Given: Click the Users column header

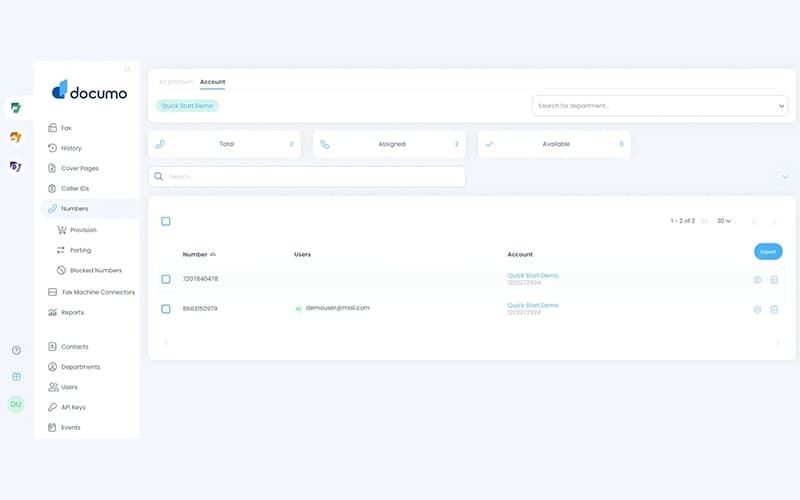Looking at the screenshot, I should 302,254.
